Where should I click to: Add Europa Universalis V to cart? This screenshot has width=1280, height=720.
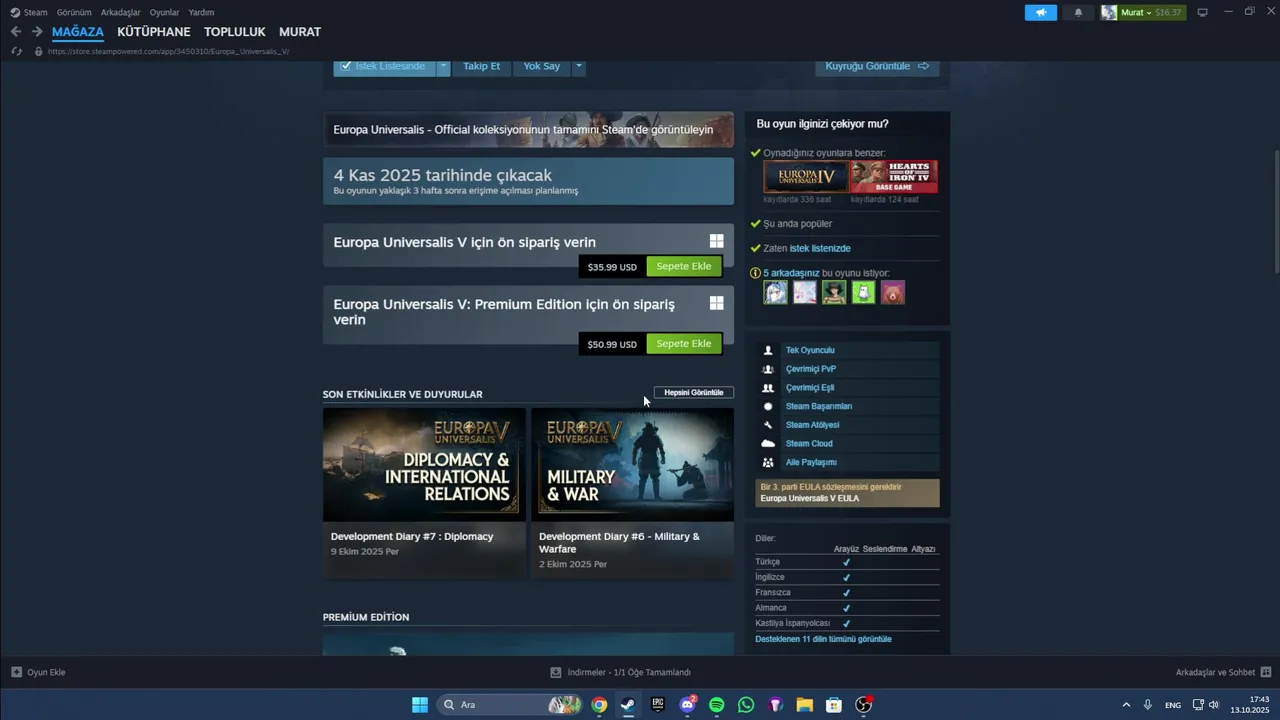coord(684,266)
